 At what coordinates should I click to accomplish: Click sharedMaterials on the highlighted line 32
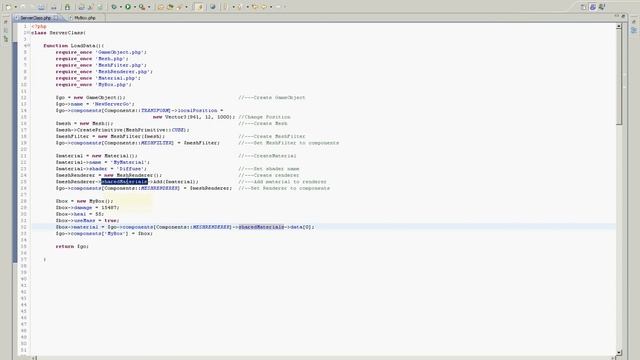(261, 227)
